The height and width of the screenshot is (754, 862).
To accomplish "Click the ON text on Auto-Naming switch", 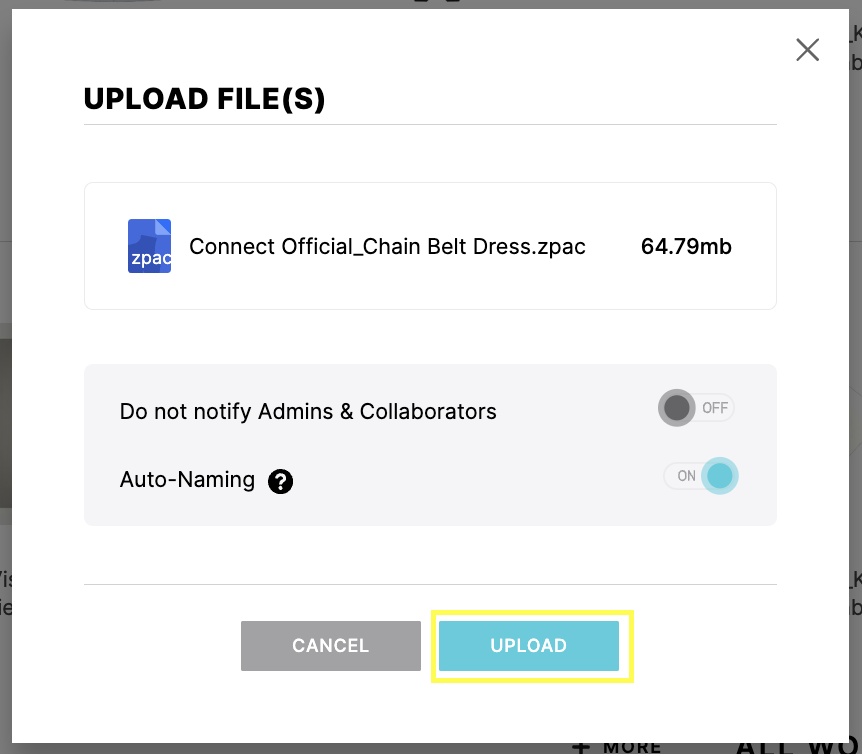I will tap(686, 476).
